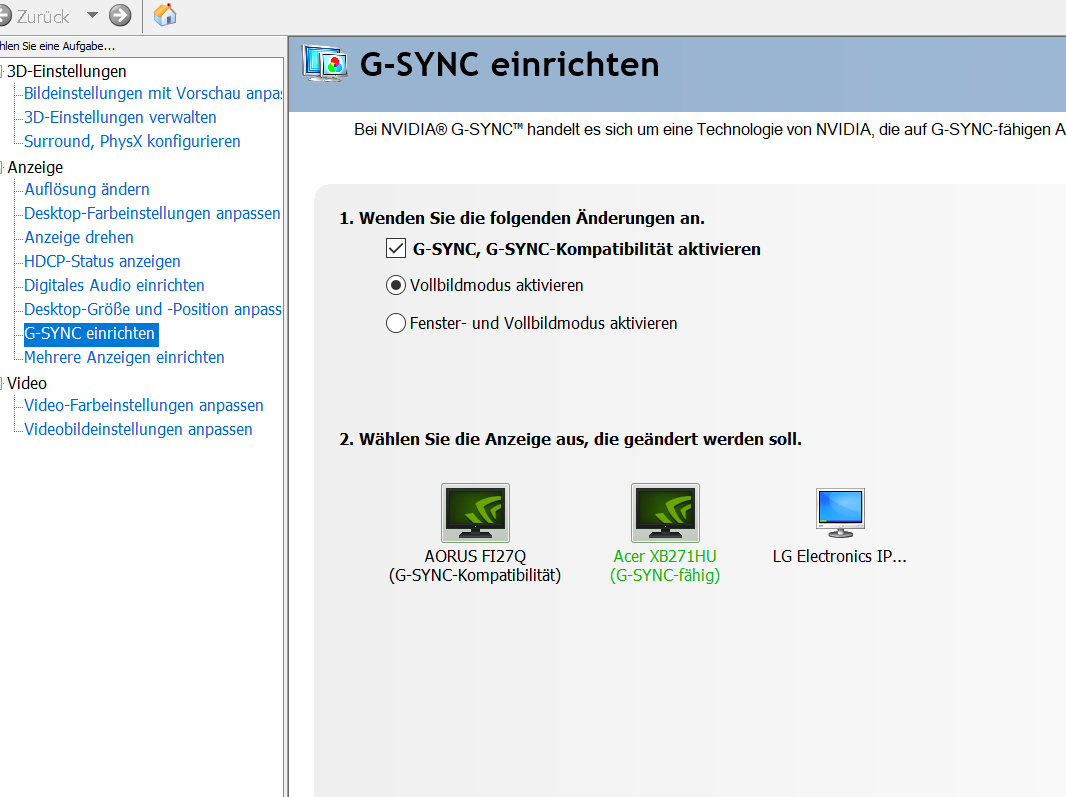1066x797 pixels.
Task: Open Video-Farbeinstellungen anpassen
Action: pyautogui.click(x=143, y=405)
